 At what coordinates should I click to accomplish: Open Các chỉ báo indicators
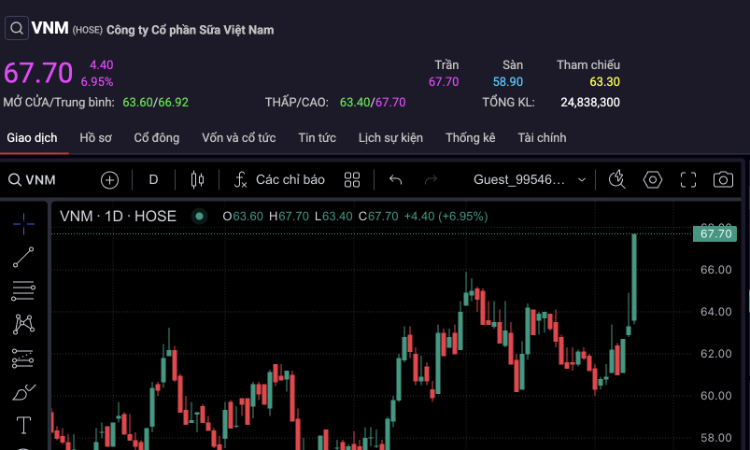(x=280, y=180)
